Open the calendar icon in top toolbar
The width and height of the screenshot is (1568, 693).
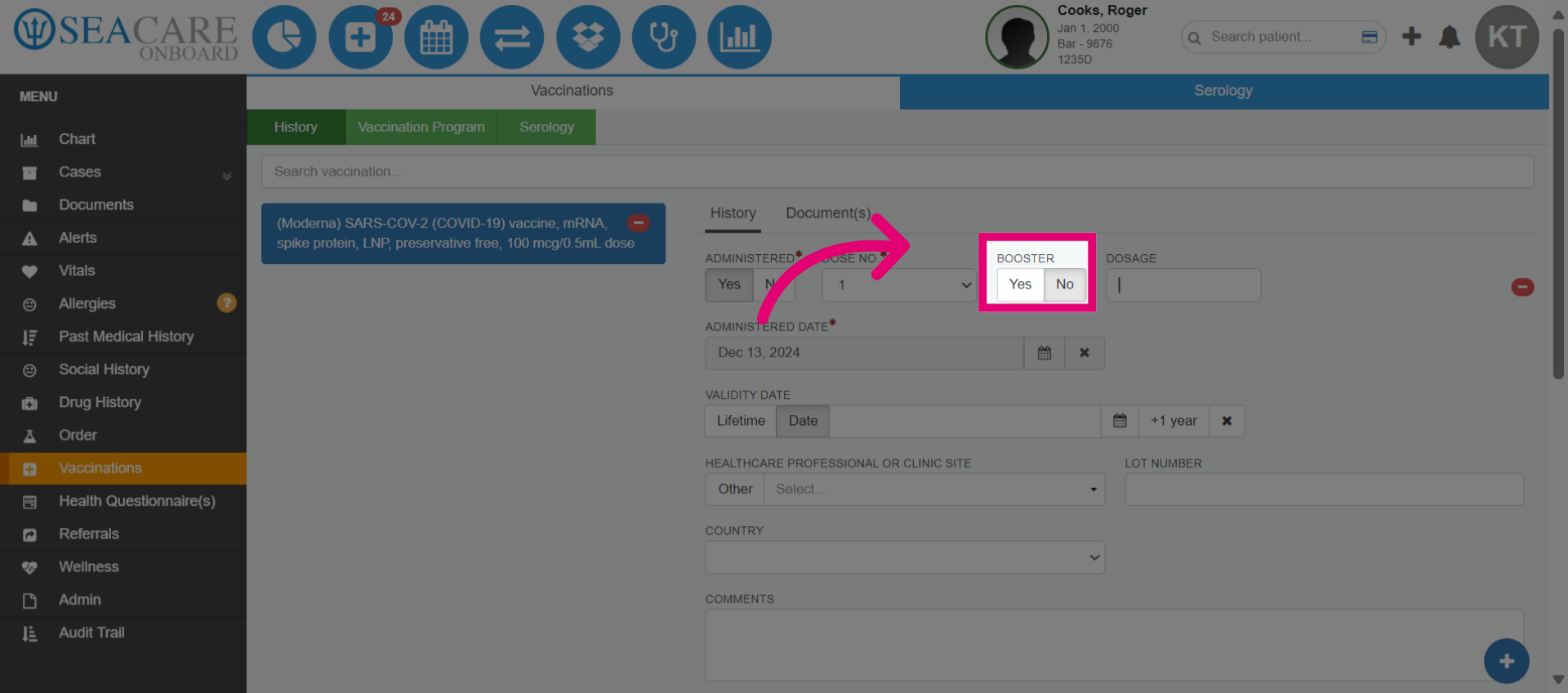(436, 37)
